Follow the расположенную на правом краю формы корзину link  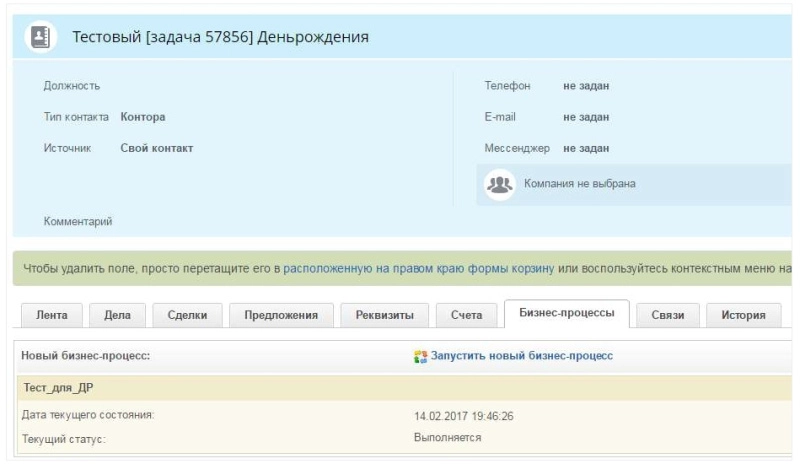[x=419, y=269]
